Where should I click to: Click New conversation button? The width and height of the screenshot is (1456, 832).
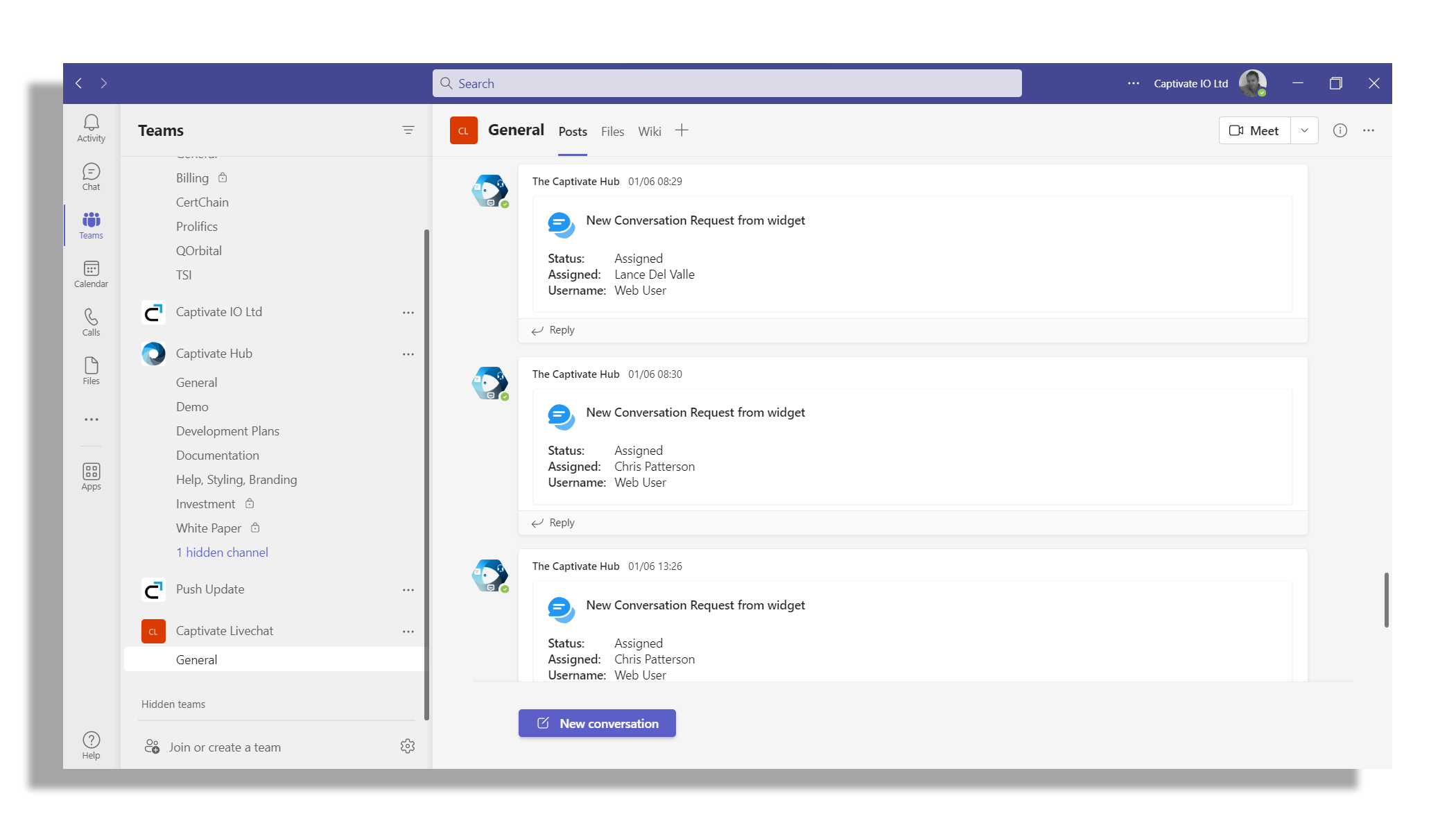point(597,723)
